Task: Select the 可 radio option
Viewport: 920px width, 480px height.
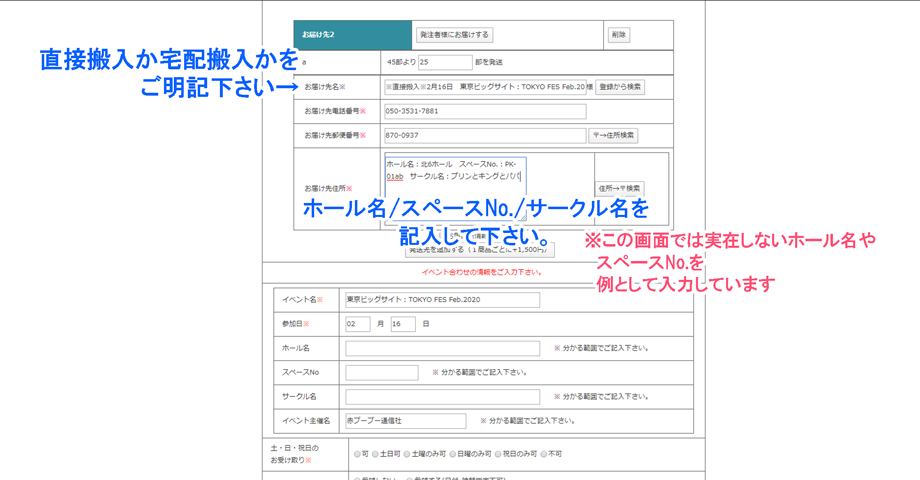Action: (356, 454)
